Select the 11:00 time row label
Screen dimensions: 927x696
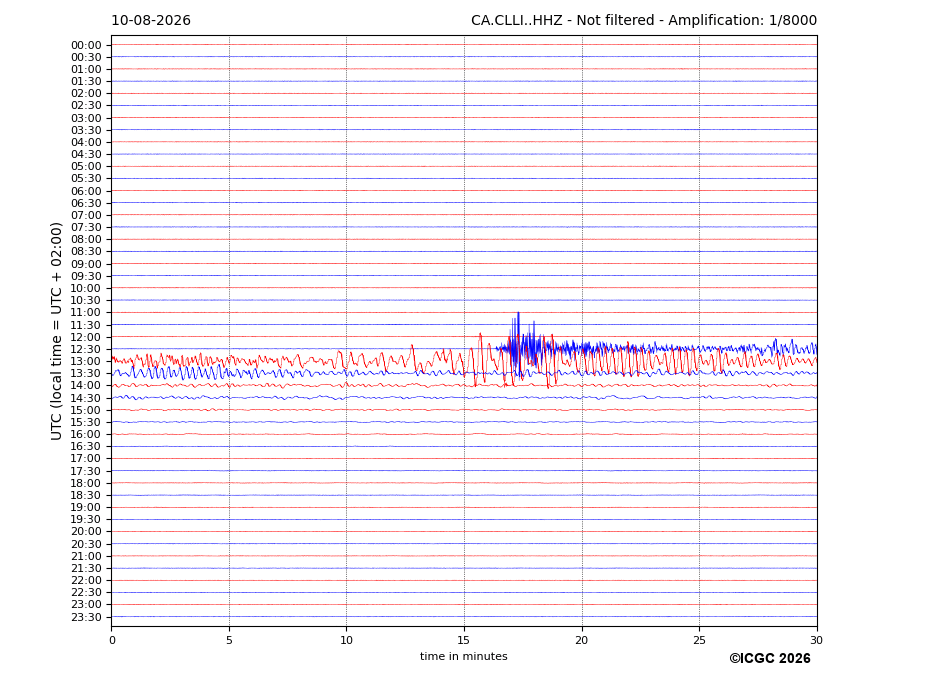click(x=86, y=313)
